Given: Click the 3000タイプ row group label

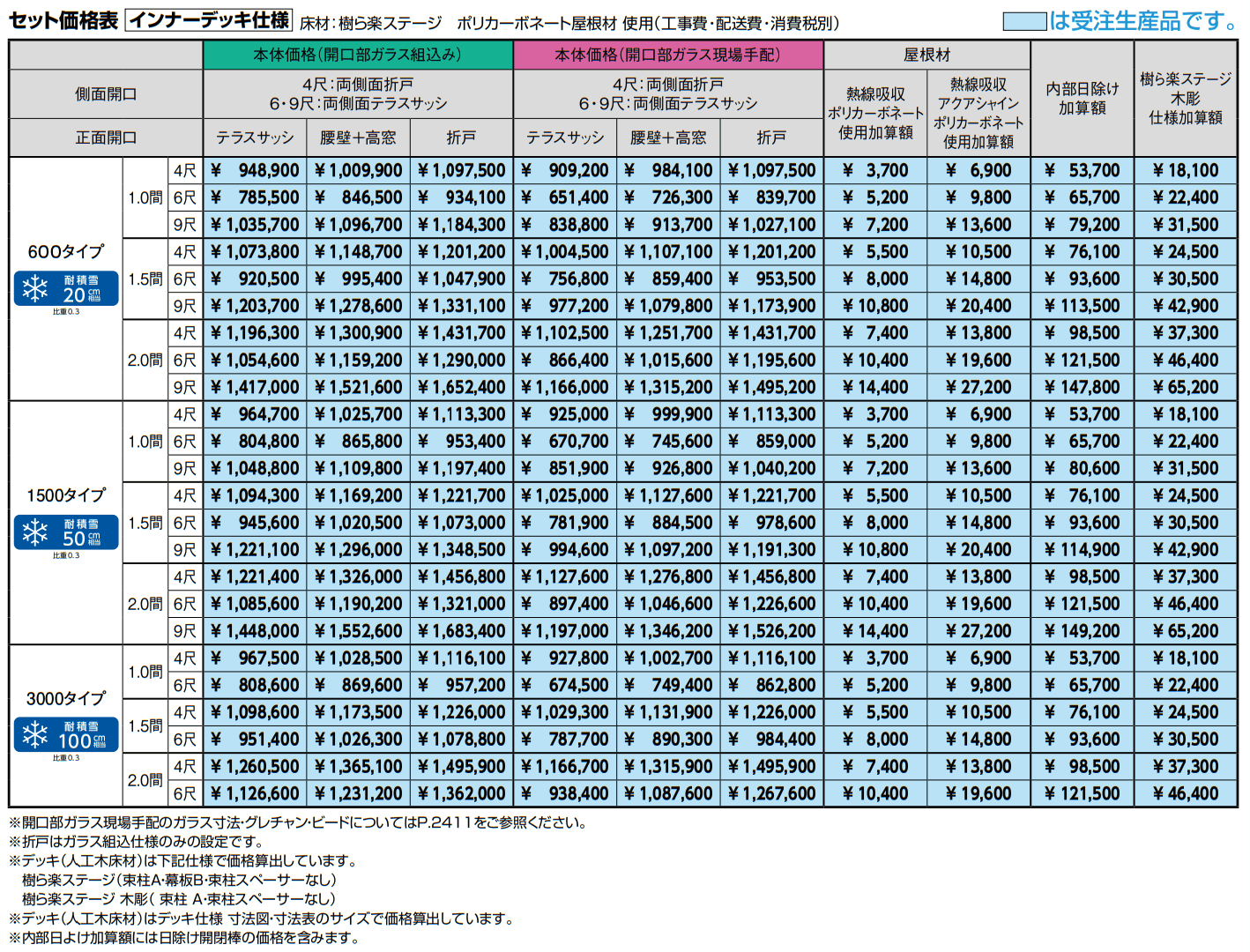Looking at the screenshot, I should [x=66, y=698].
